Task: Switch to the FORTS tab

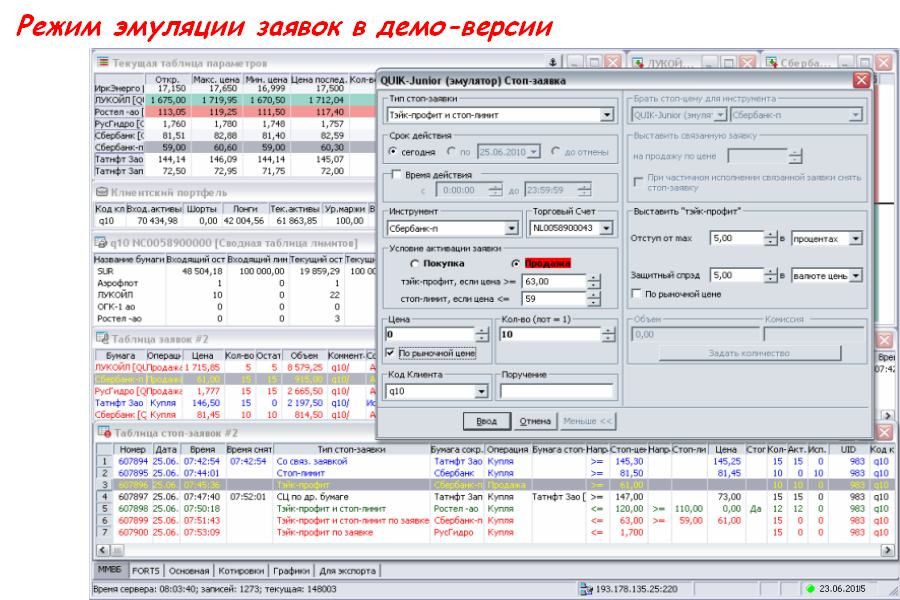Action: click(145, 571)
